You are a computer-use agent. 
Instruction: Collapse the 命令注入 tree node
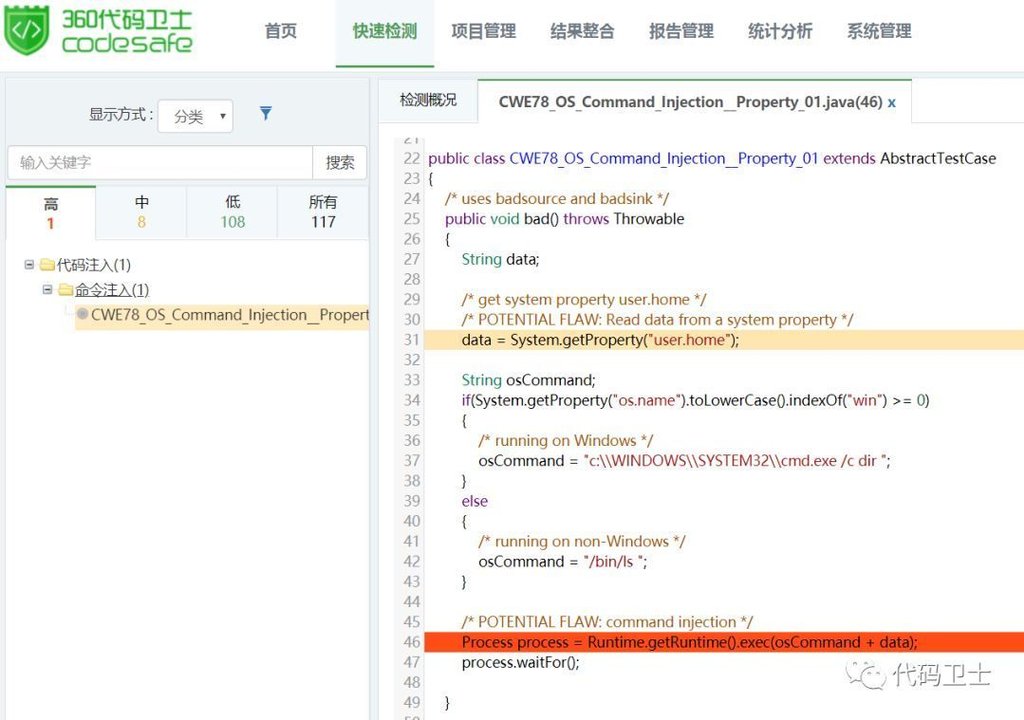(x=47, y=289)
